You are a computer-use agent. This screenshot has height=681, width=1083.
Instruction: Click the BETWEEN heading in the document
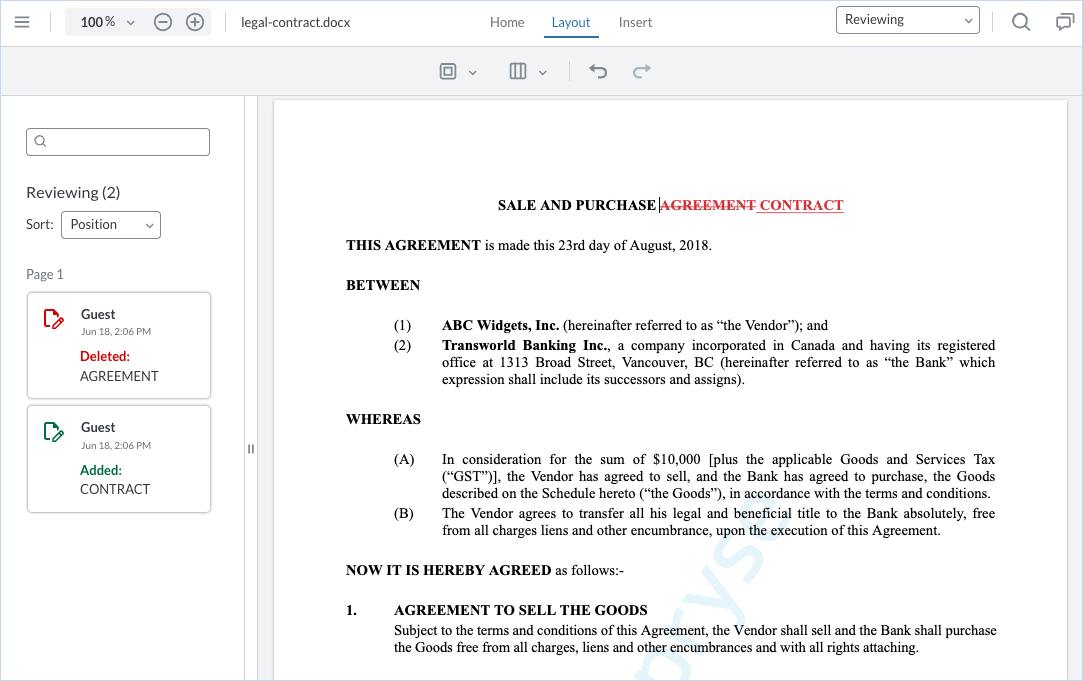coord(383,285)
